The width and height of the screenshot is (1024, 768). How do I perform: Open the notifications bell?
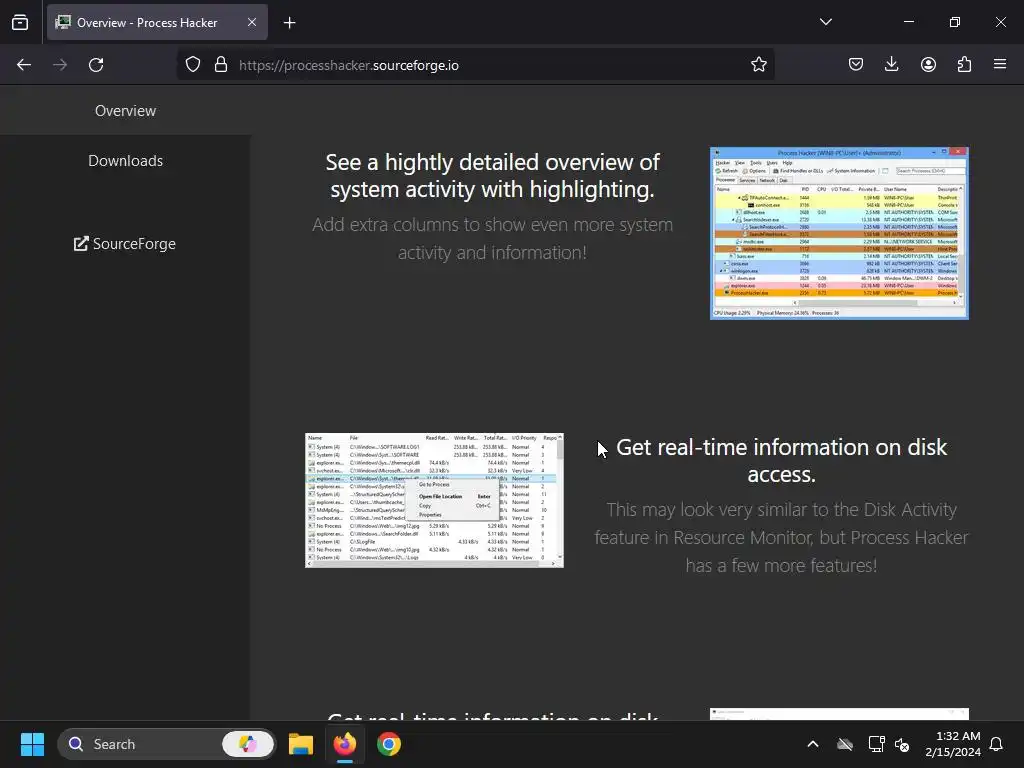(x=996, y=744)
